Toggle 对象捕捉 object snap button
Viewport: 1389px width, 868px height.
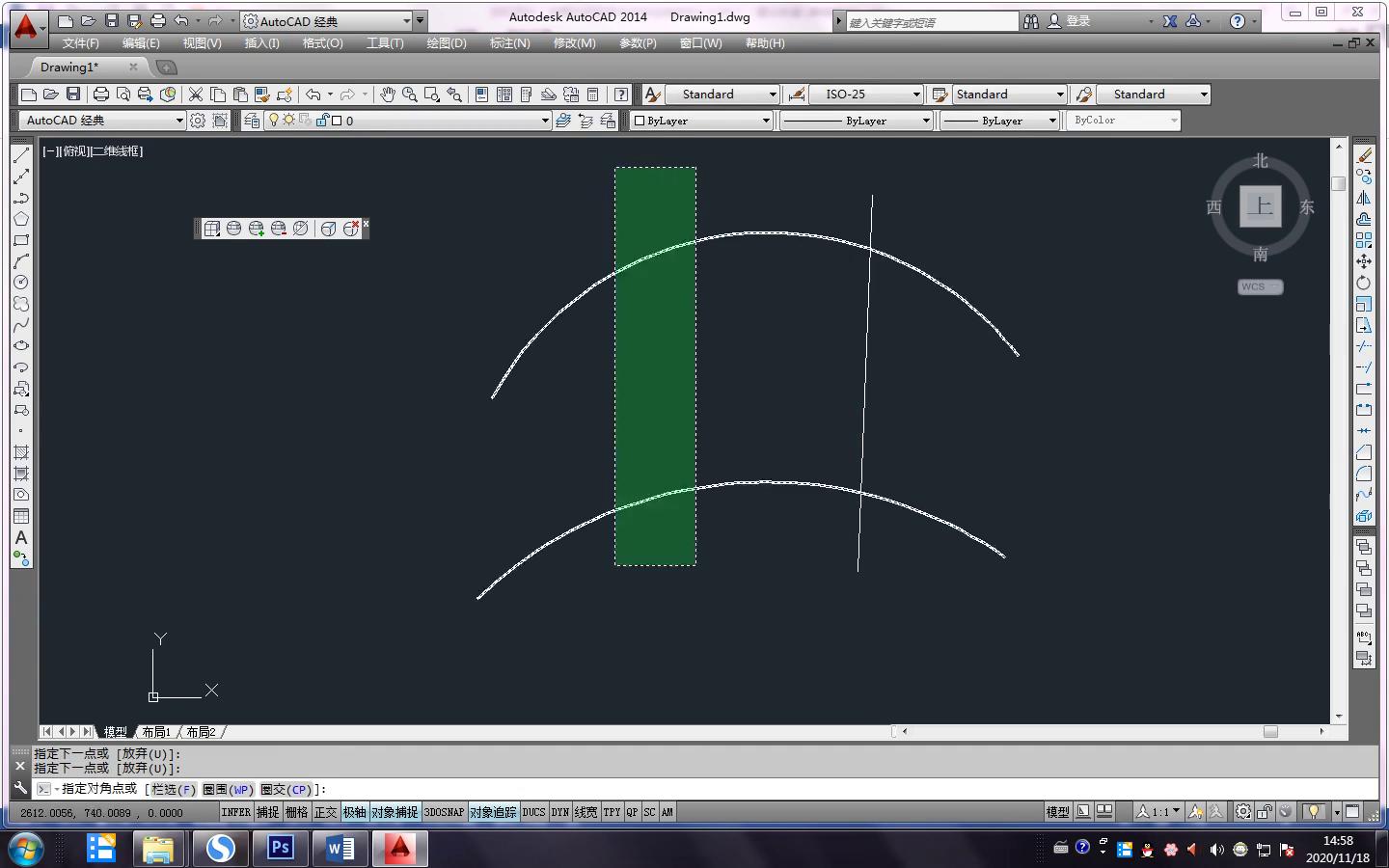395,812
